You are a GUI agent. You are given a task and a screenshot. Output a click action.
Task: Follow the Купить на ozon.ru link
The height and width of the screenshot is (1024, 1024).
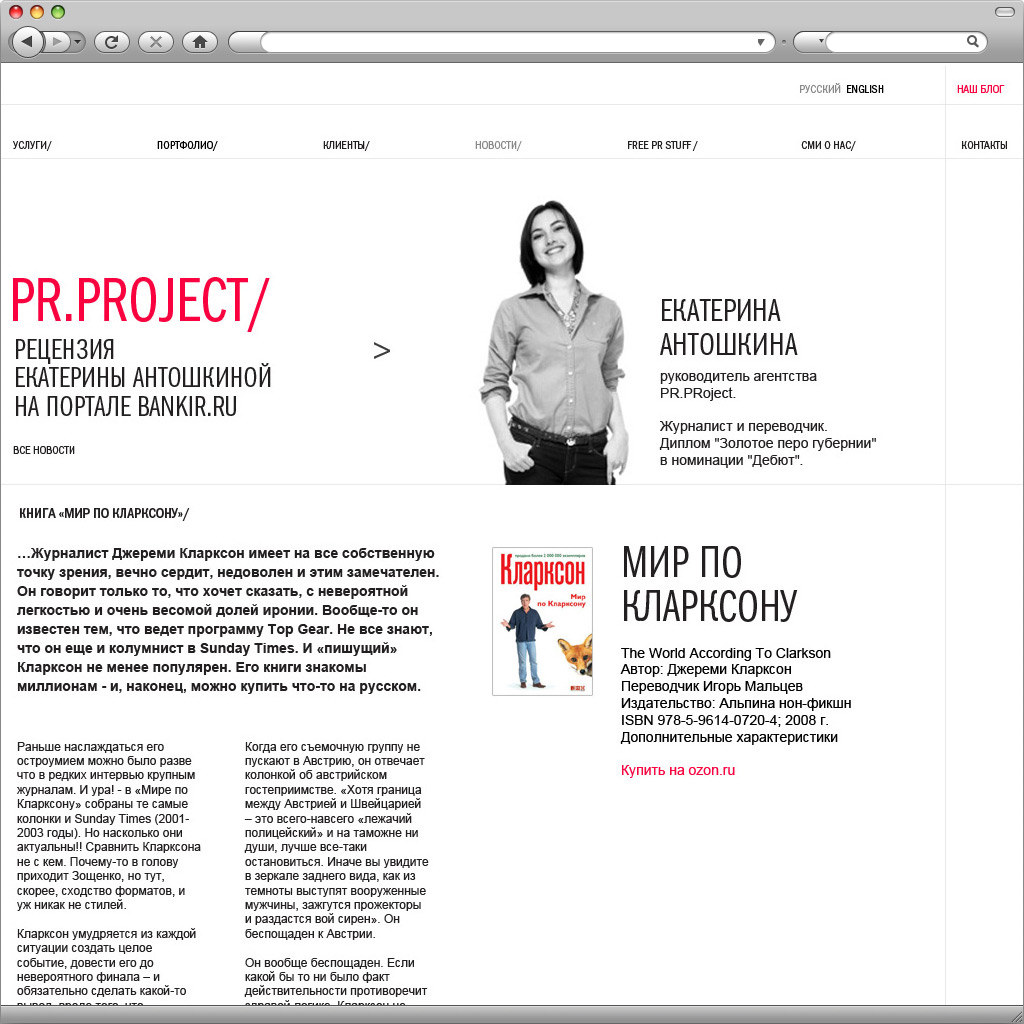pos(678,770)
